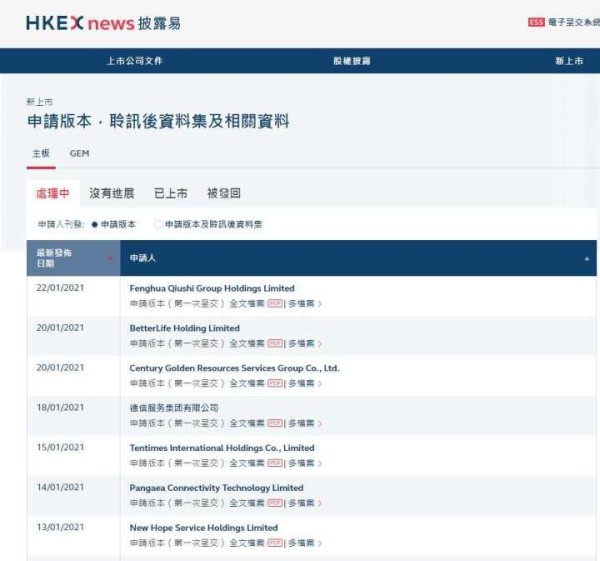Open 股權披露 navigation menu item
600x561 pixels.
coord(351,61)
